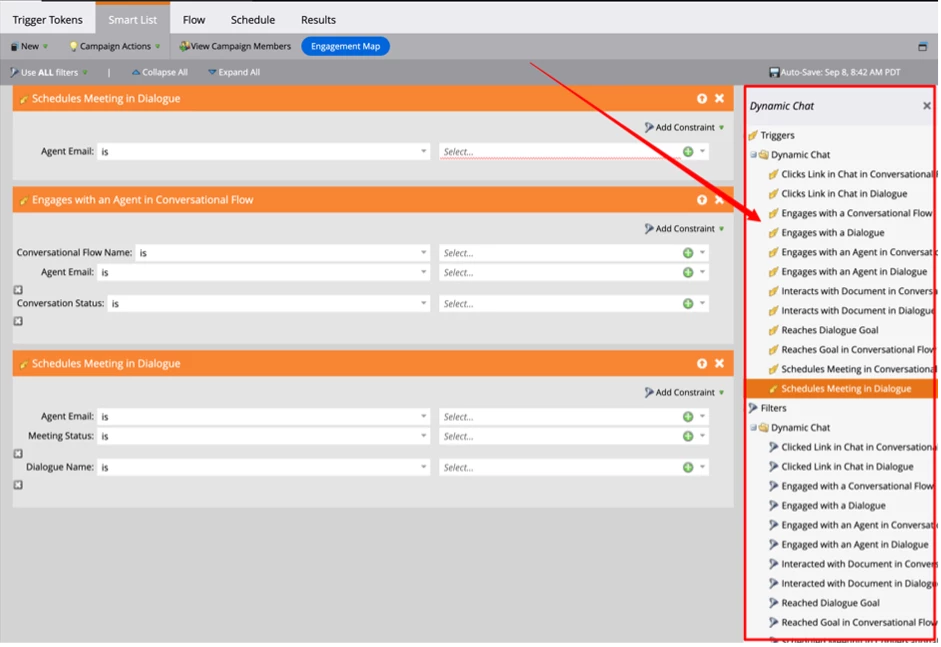Collapse the Dynamic Chat filters folder
Viewport: 941px width, 647px height.
click(753, 428)
